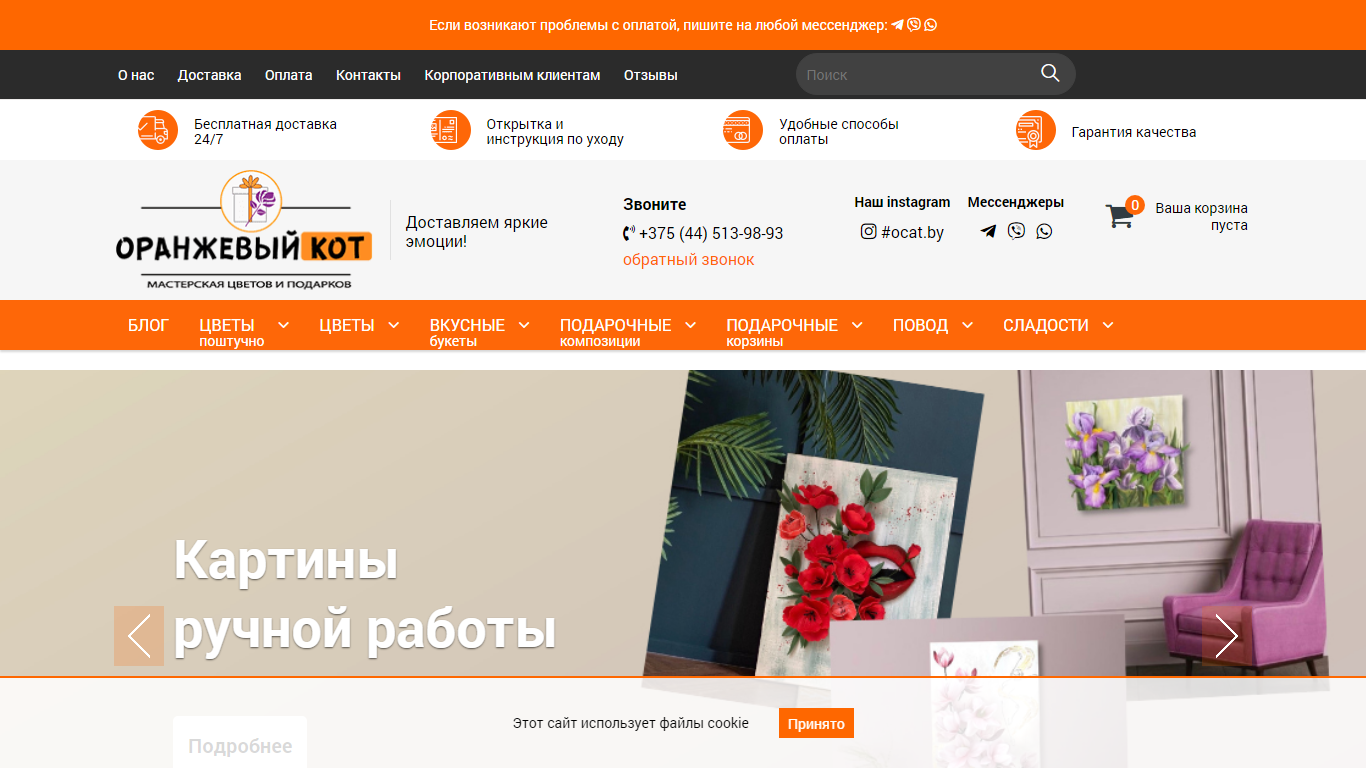Viewport: 1366px width, 768px height.
Task: Open the О нас page
Action: click(136, 75)
